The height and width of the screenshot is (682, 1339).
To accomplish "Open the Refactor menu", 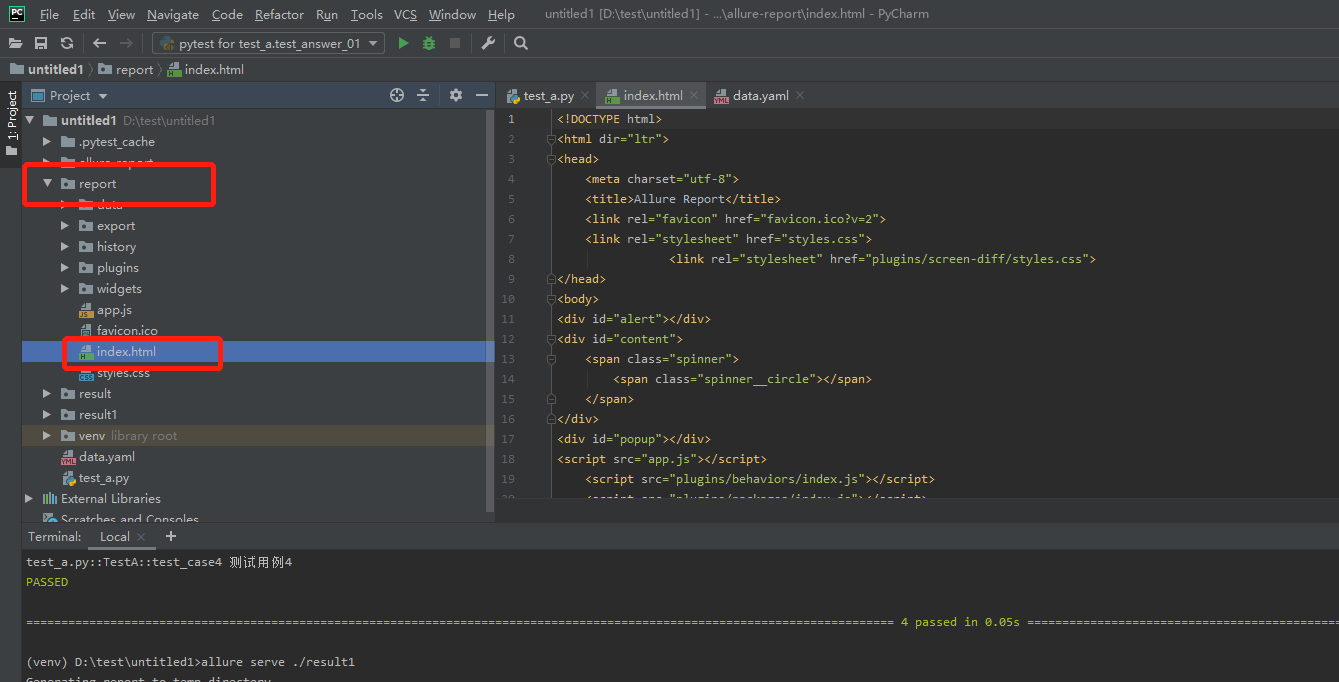I will pyautogui.click(x=279, y=15).
